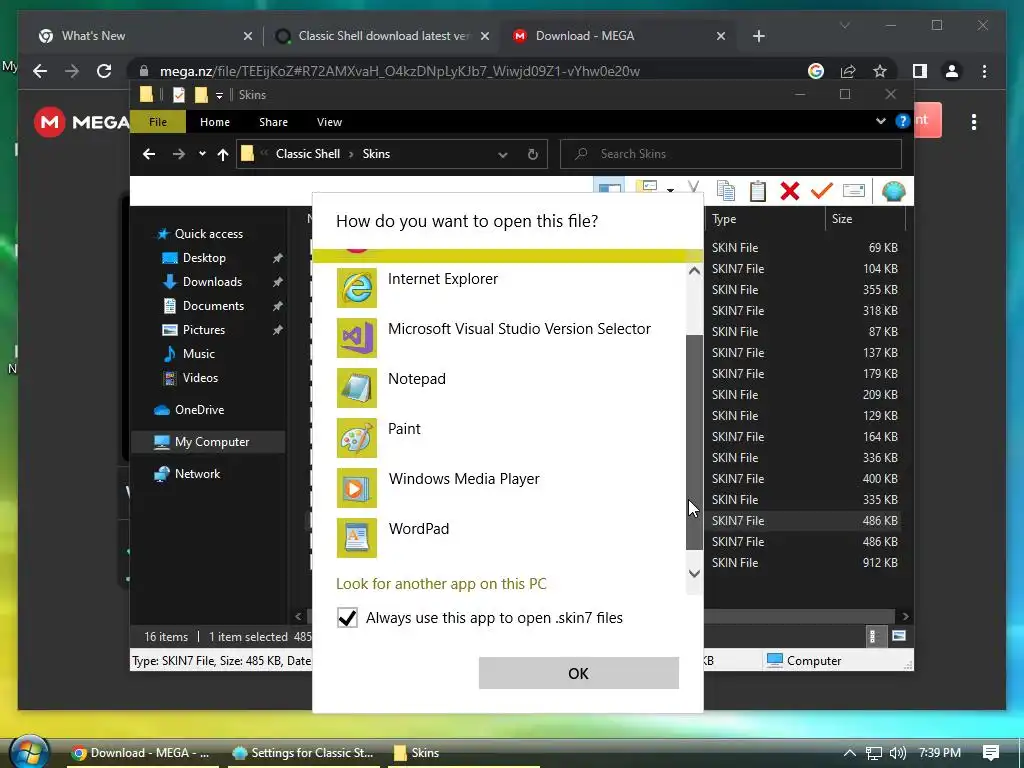Bookmark this MEGA page star icon
1024x768 pixels.
[x=880, y=71]
